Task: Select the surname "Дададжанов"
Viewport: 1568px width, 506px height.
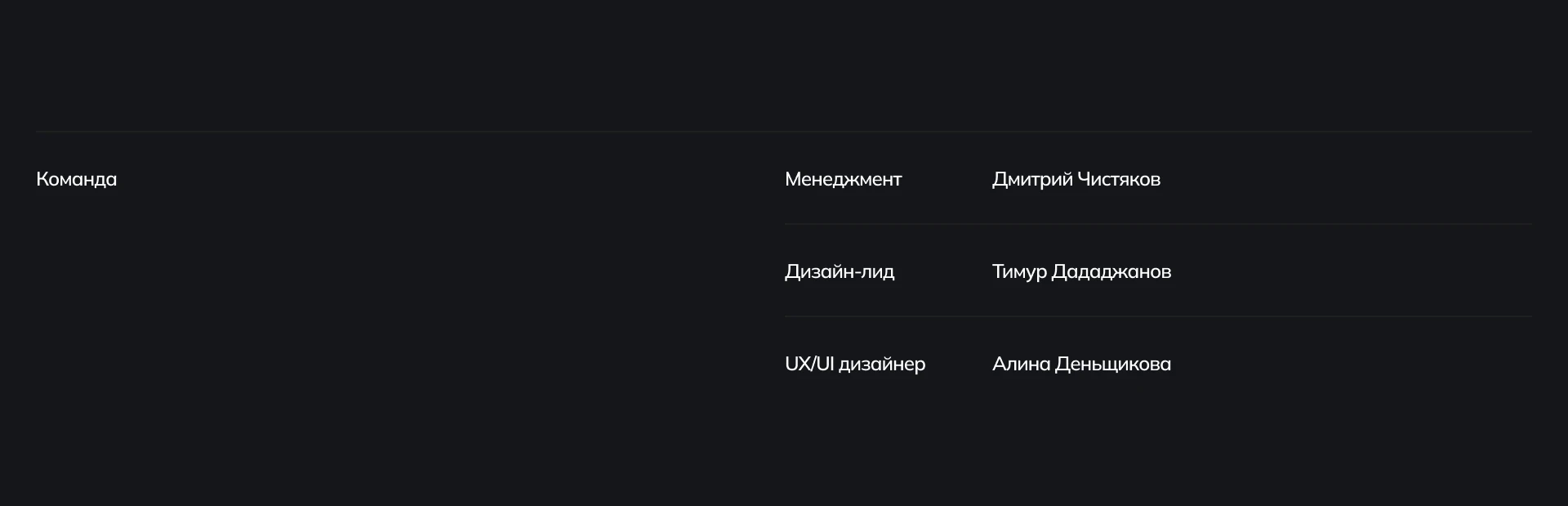Action: [1111, 271]
